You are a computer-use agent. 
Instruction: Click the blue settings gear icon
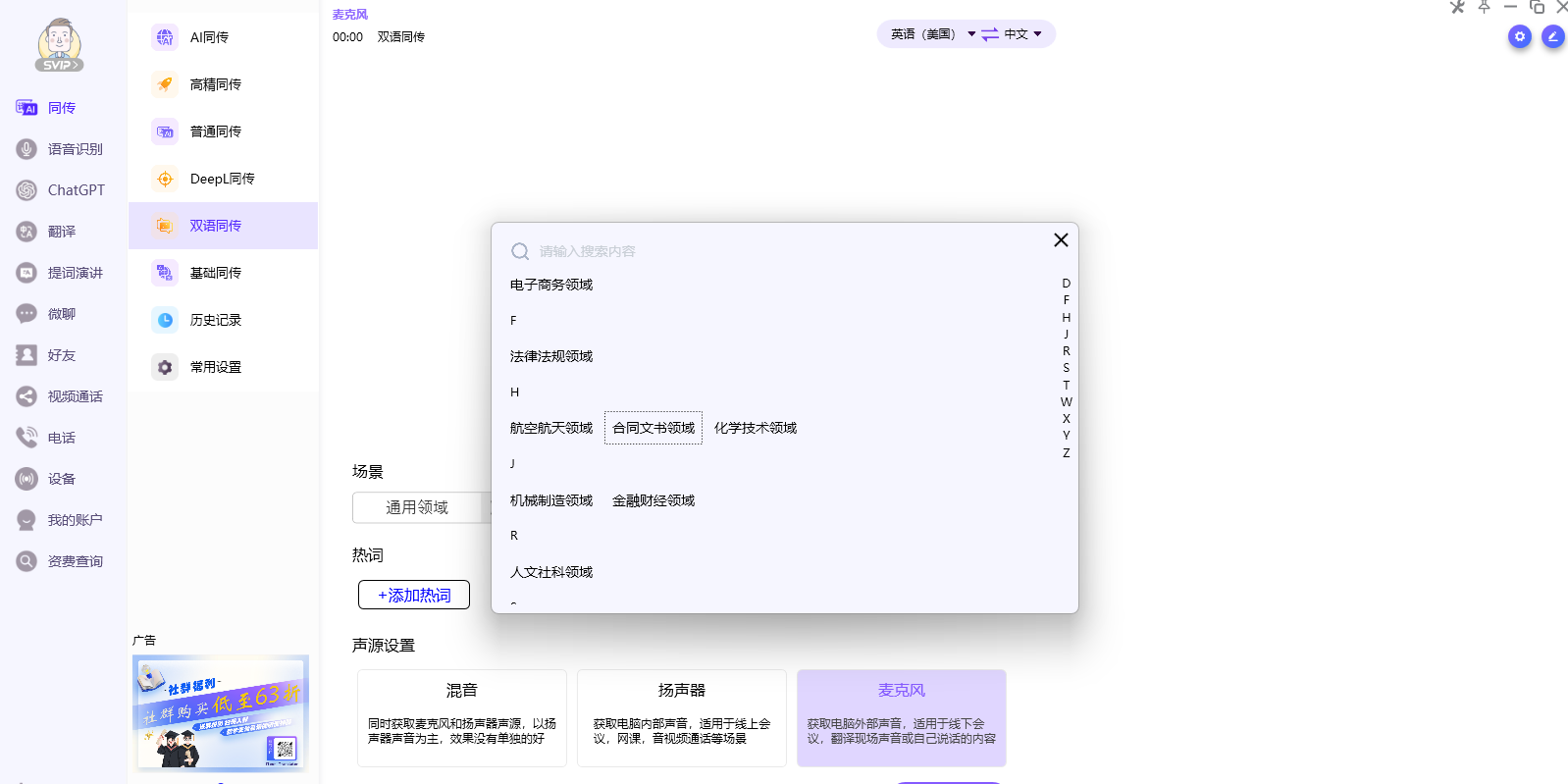tap(1519, 37)
